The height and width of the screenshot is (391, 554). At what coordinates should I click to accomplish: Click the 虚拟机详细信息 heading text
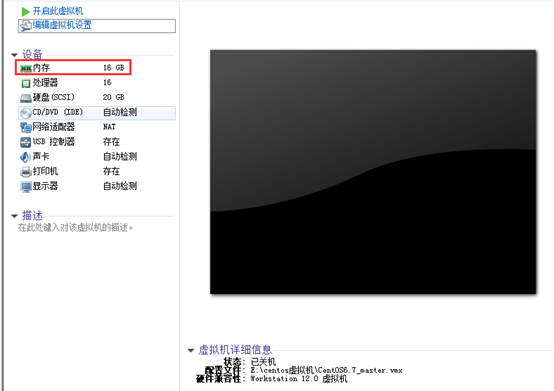[x=235, y=350]
